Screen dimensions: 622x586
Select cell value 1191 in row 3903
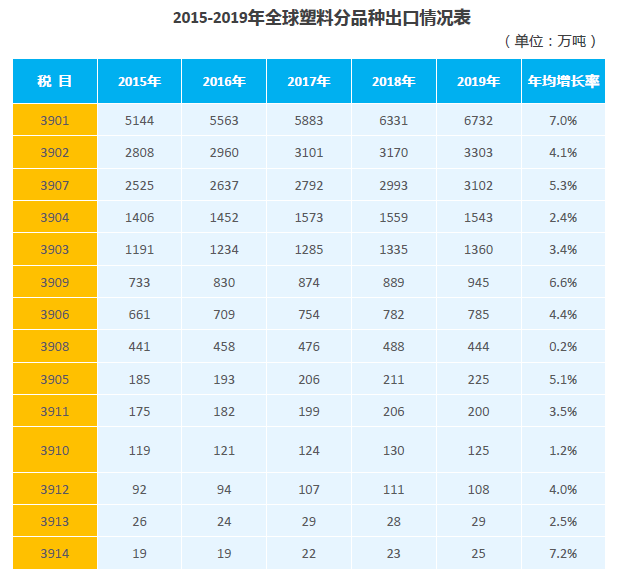[x=140, y=249]
